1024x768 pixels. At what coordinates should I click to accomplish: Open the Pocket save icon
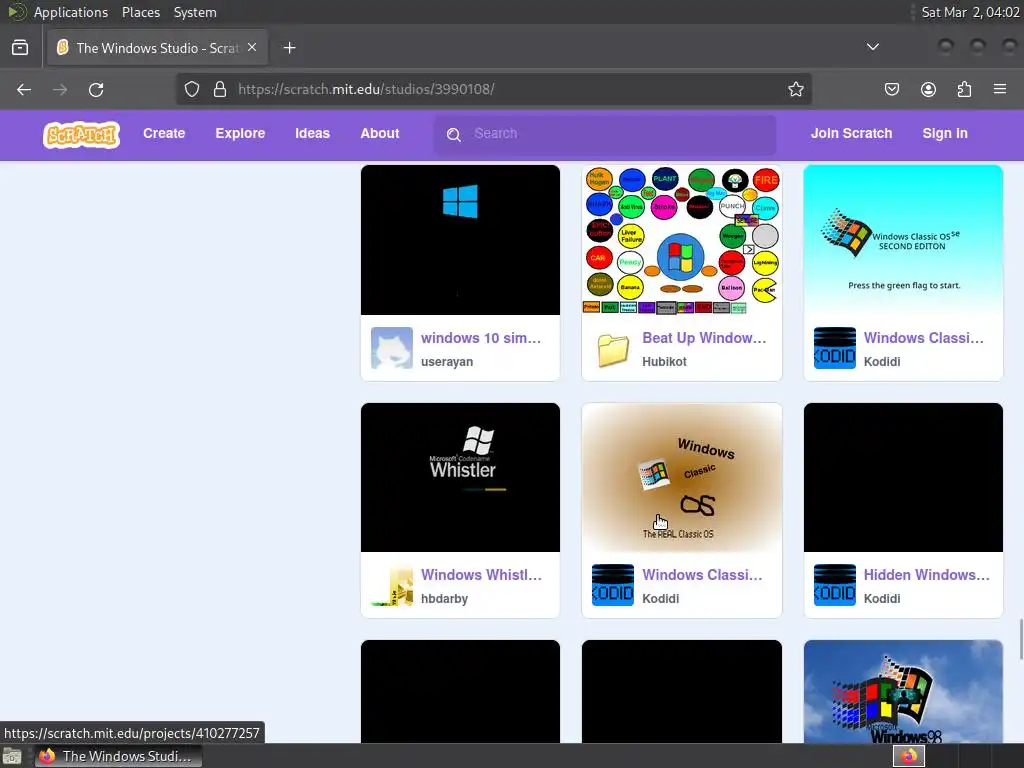tap(892, 89)
